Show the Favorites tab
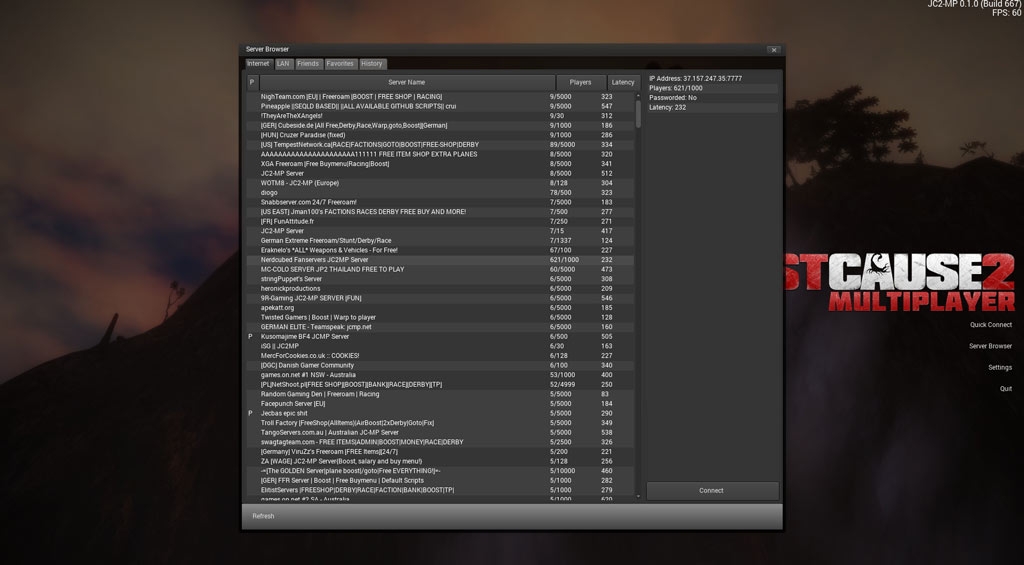Screen dimensions: 1024x565 point(340,64)
